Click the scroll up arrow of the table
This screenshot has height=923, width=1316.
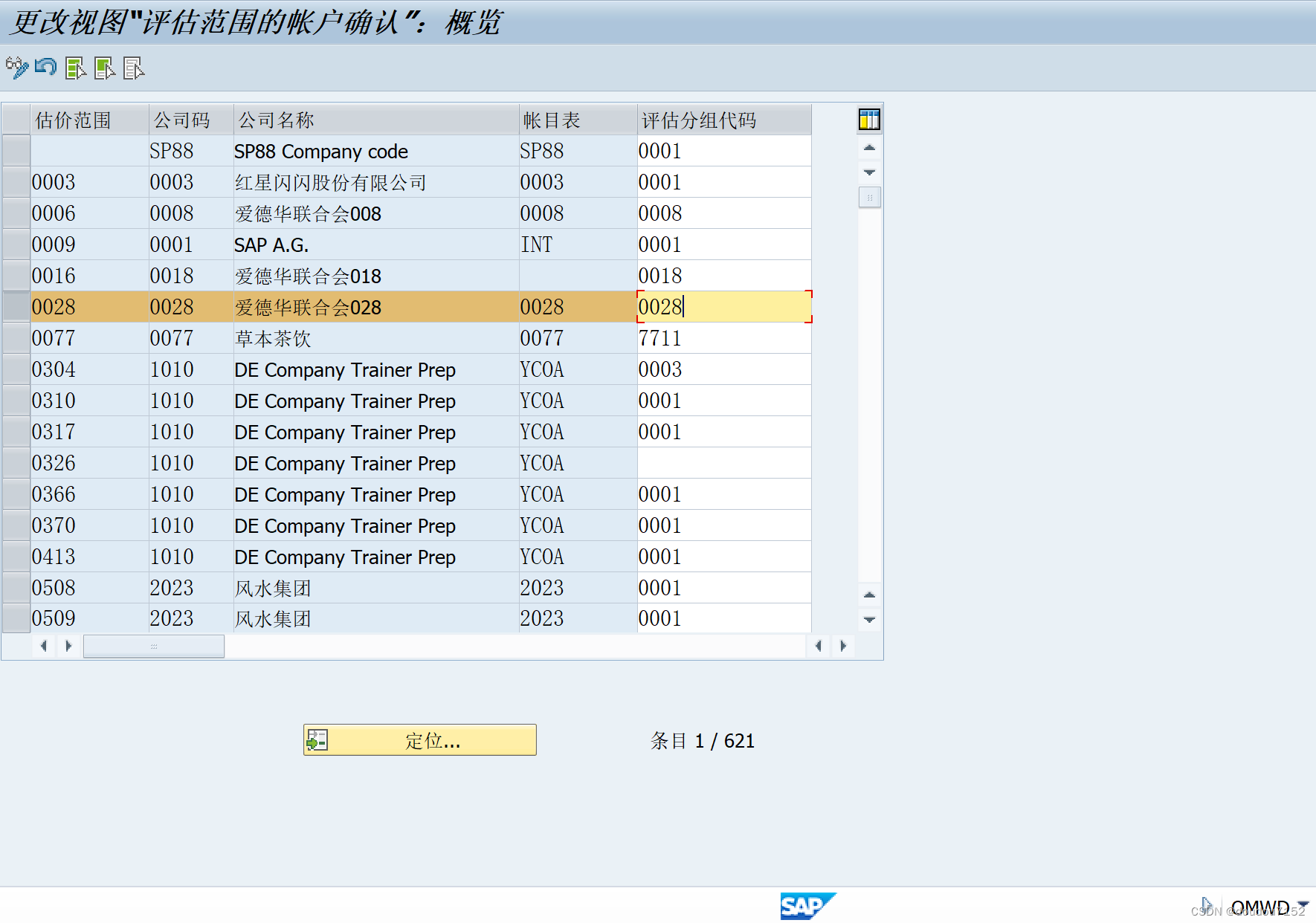tap(868, 148)
